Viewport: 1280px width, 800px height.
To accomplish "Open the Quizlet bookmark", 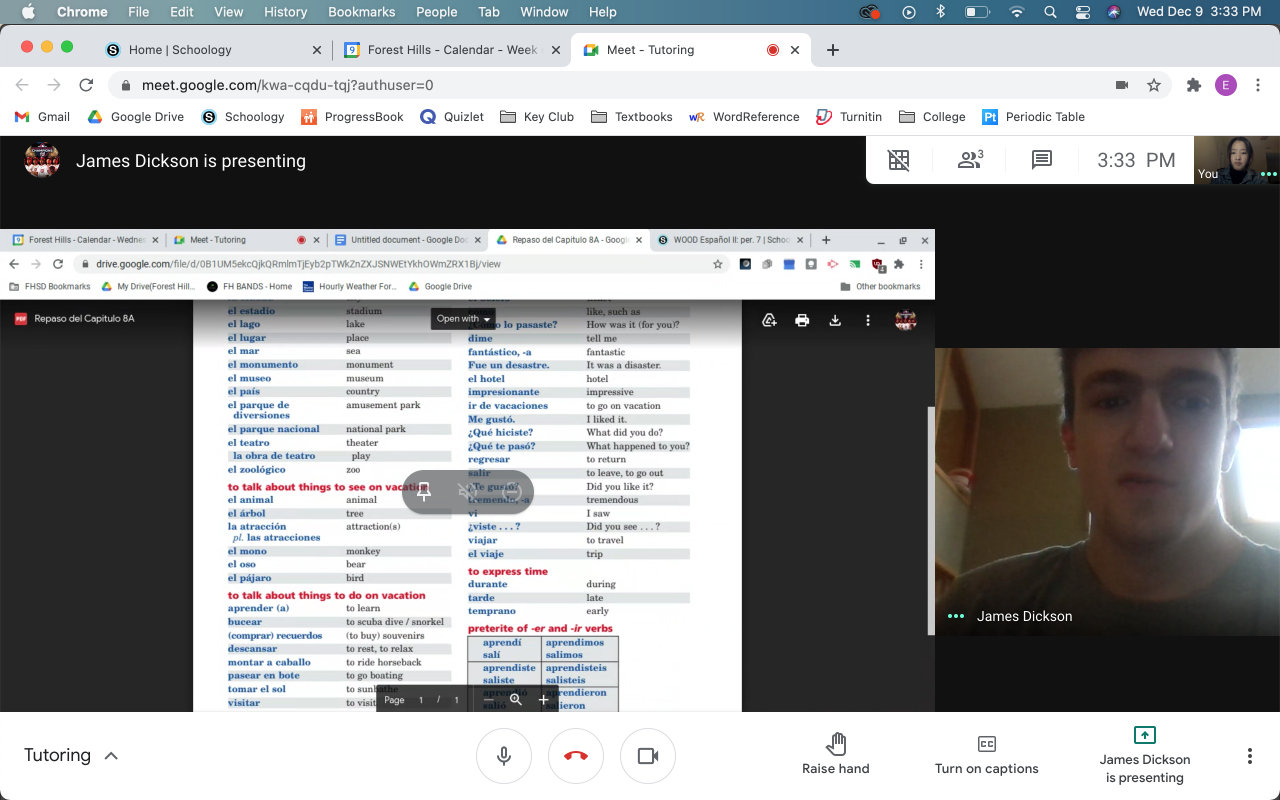I will coord(452,117).
